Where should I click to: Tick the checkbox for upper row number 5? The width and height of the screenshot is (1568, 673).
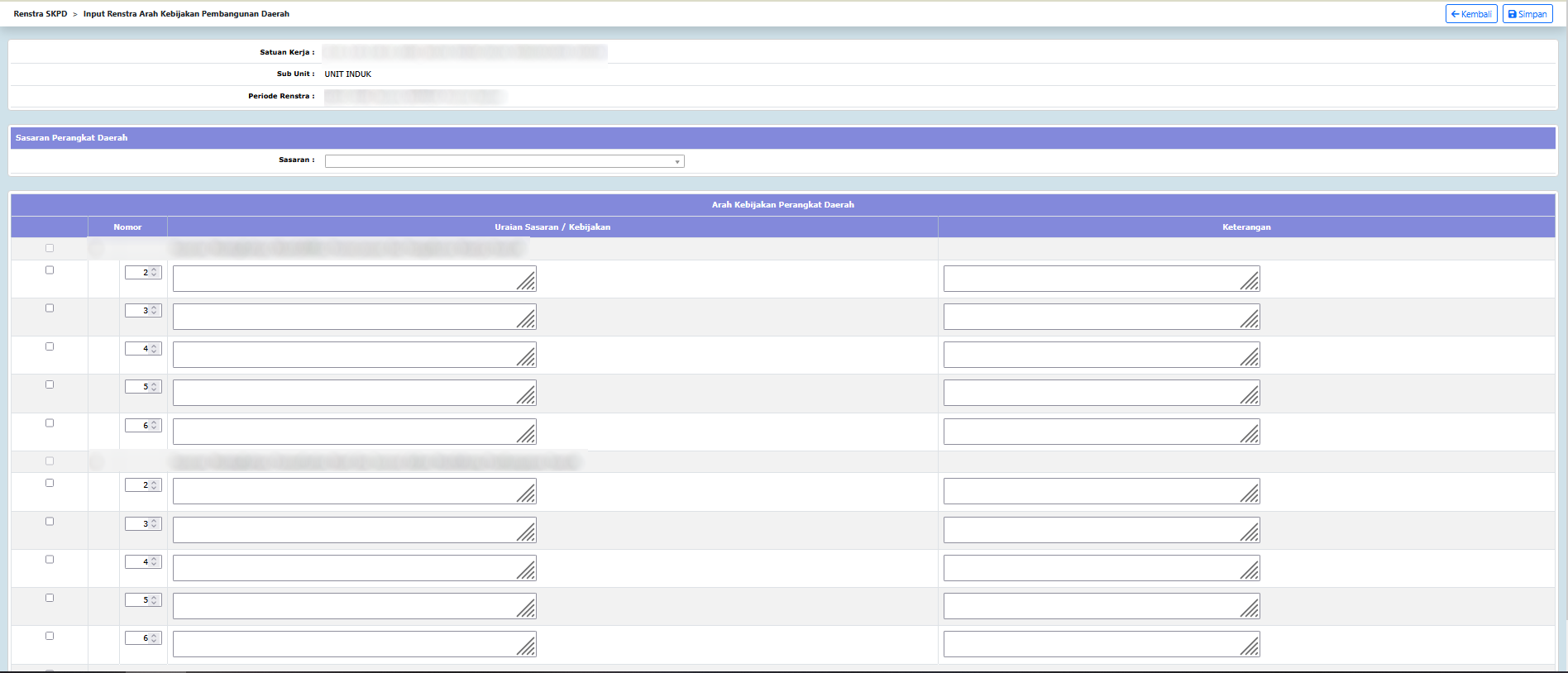[x=50, y=384]
